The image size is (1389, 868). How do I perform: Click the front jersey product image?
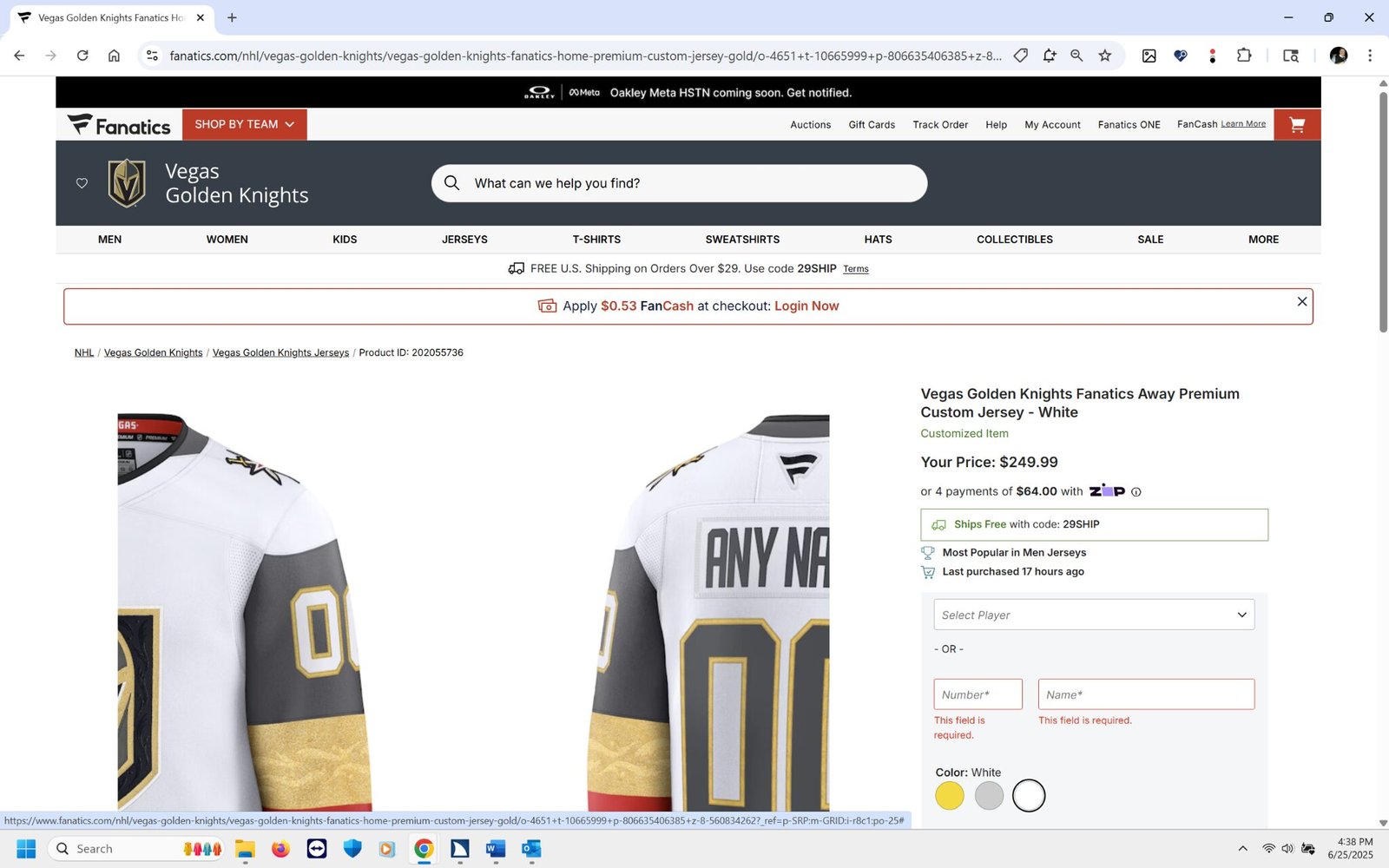pos(245,612)
